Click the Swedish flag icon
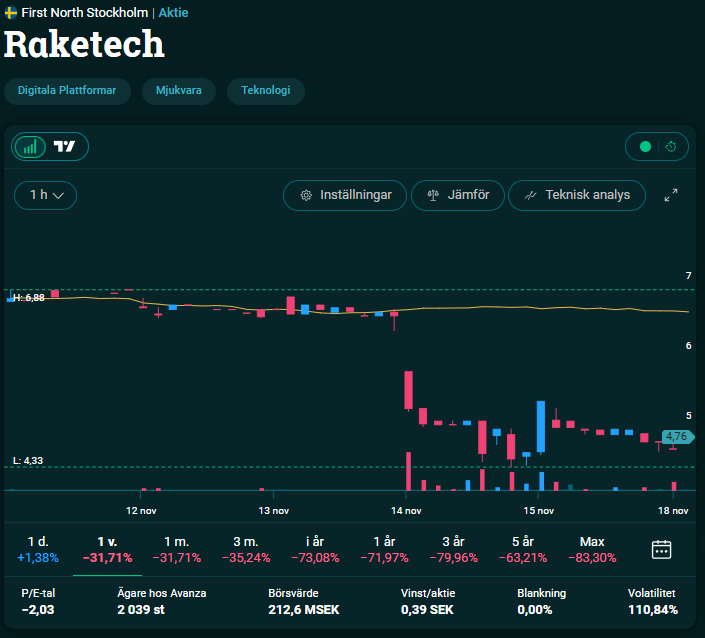The width and height of the screenshot is (705, 638). (x=11, y=13)
